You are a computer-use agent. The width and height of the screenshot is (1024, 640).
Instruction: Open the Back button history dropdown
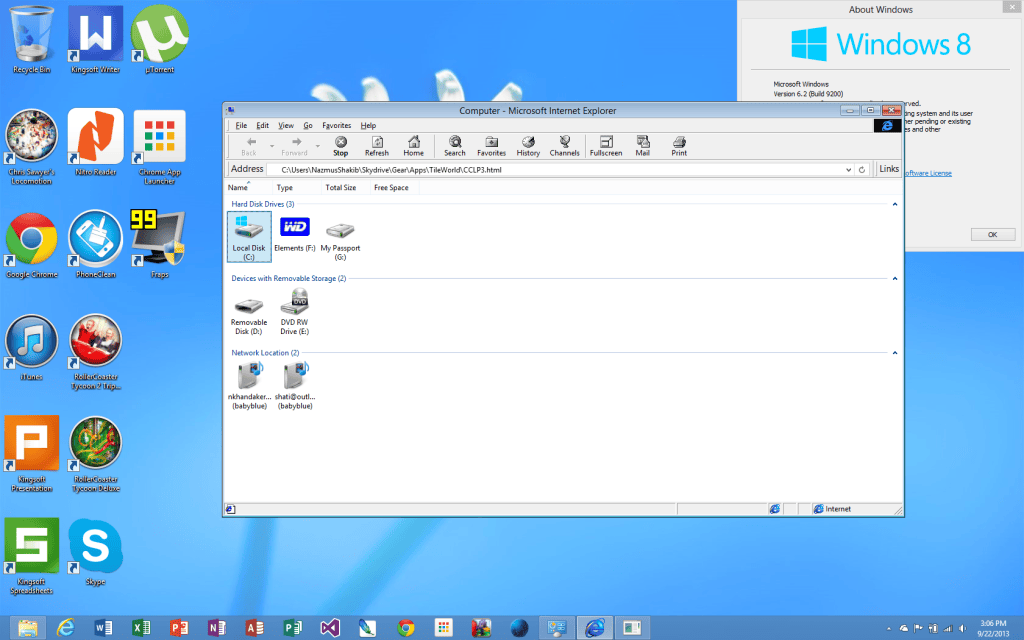coord(272,146)
